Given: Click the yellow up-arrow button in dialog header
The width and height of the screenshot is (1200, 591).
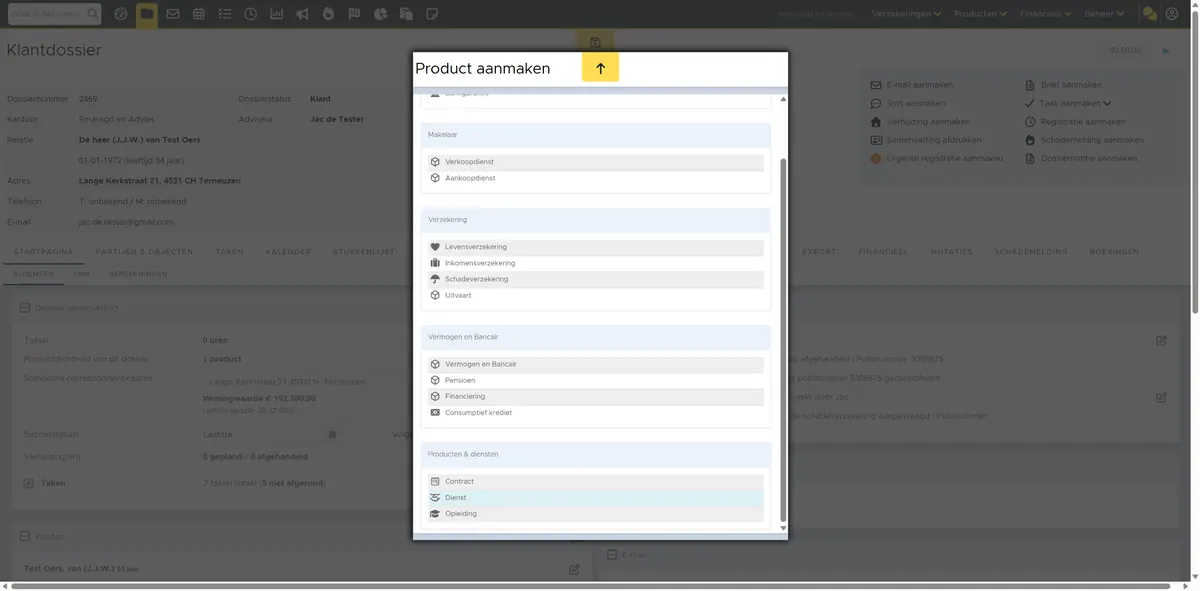Looking at the screenshot, I should (600, 68).
